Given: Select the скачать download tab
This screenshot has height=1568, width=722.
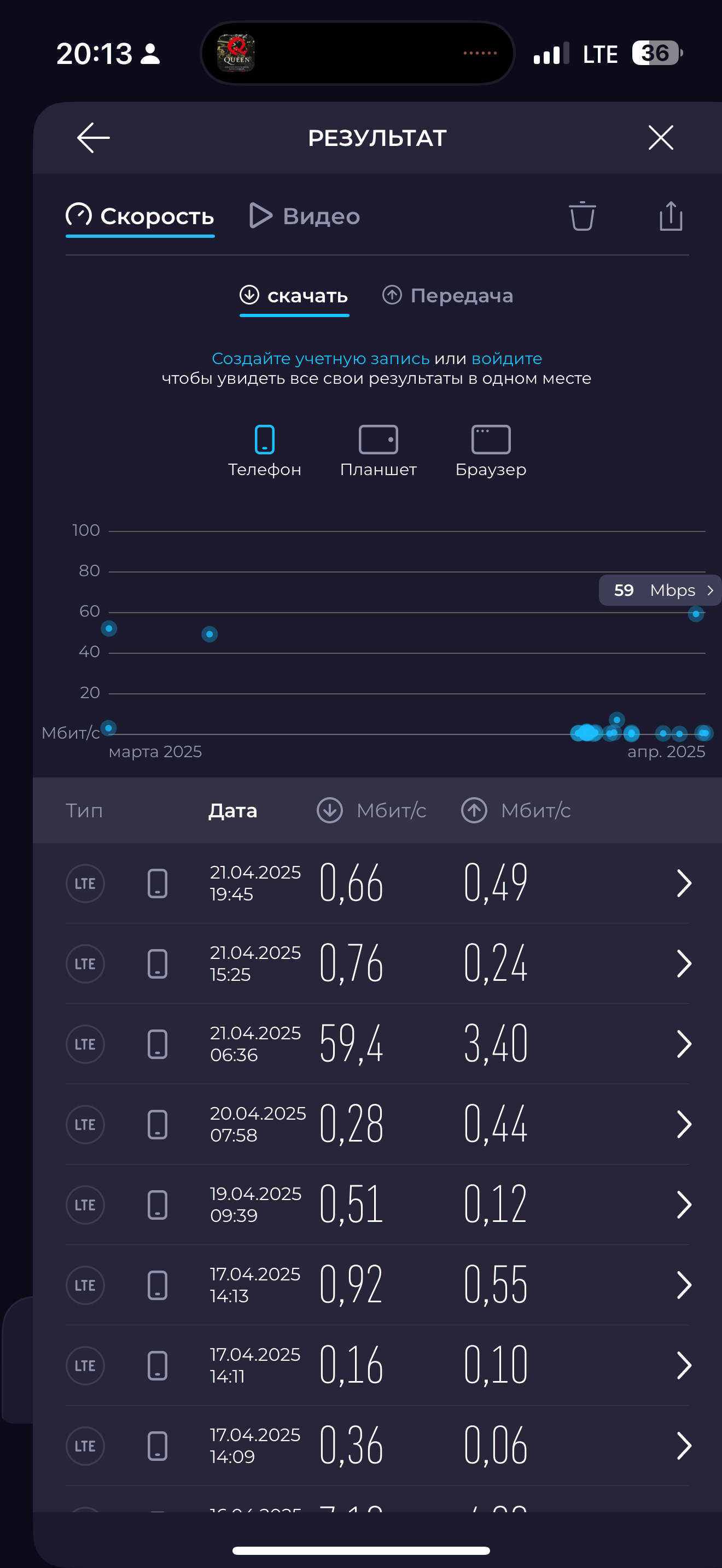Looking at the screenshot, I should click(294, 296).
